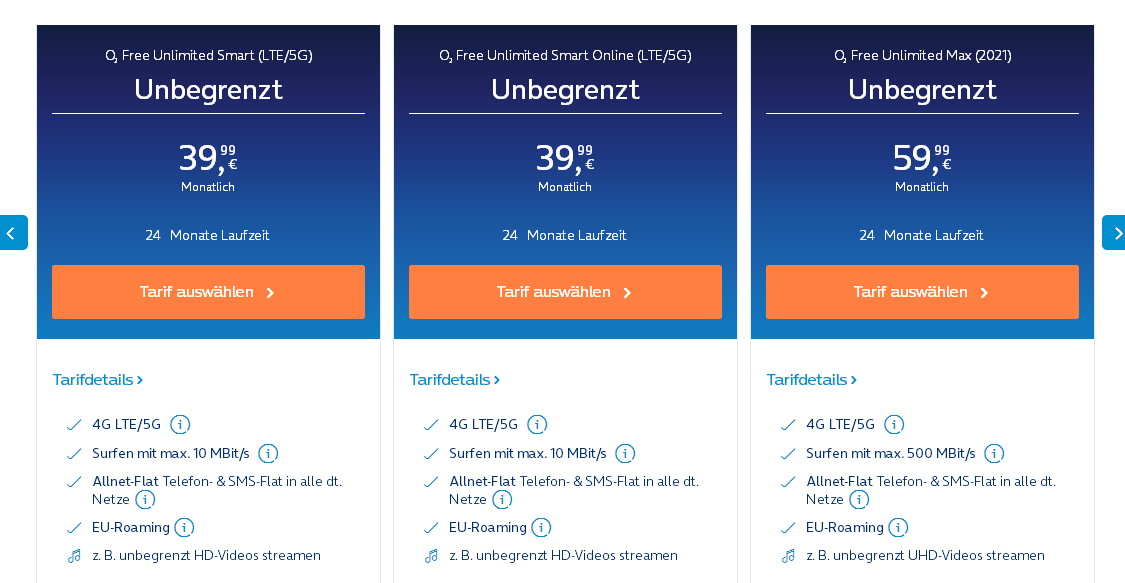This screenshot has width=1125, height=583.
Task: Choose Tarif auswählen for Unlimited Smart Online
Action: (x=565, y=292)
